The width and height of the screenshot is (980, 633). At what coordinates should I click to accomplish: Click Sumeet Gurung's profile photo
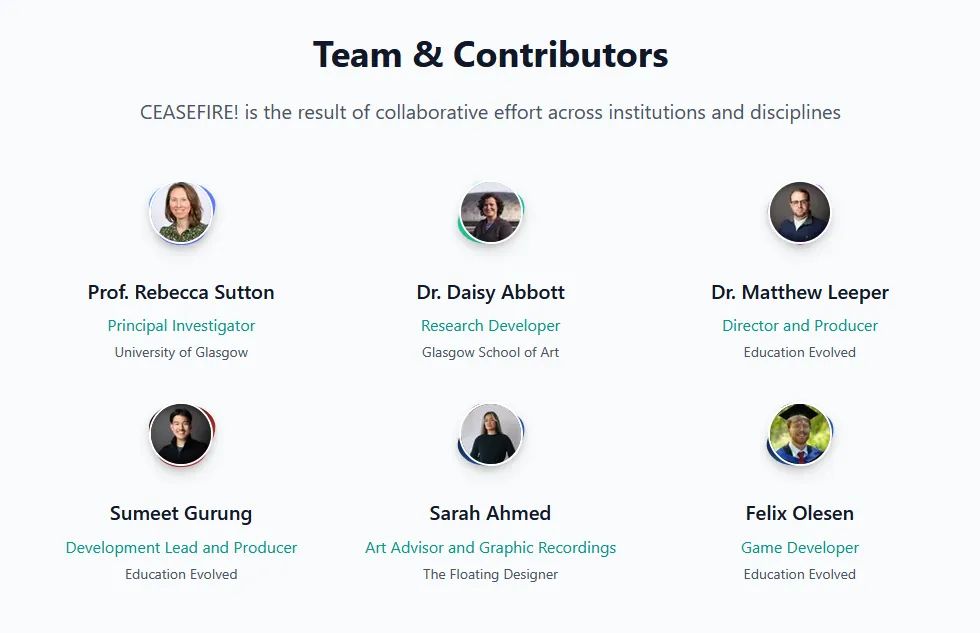coord(181,434)
